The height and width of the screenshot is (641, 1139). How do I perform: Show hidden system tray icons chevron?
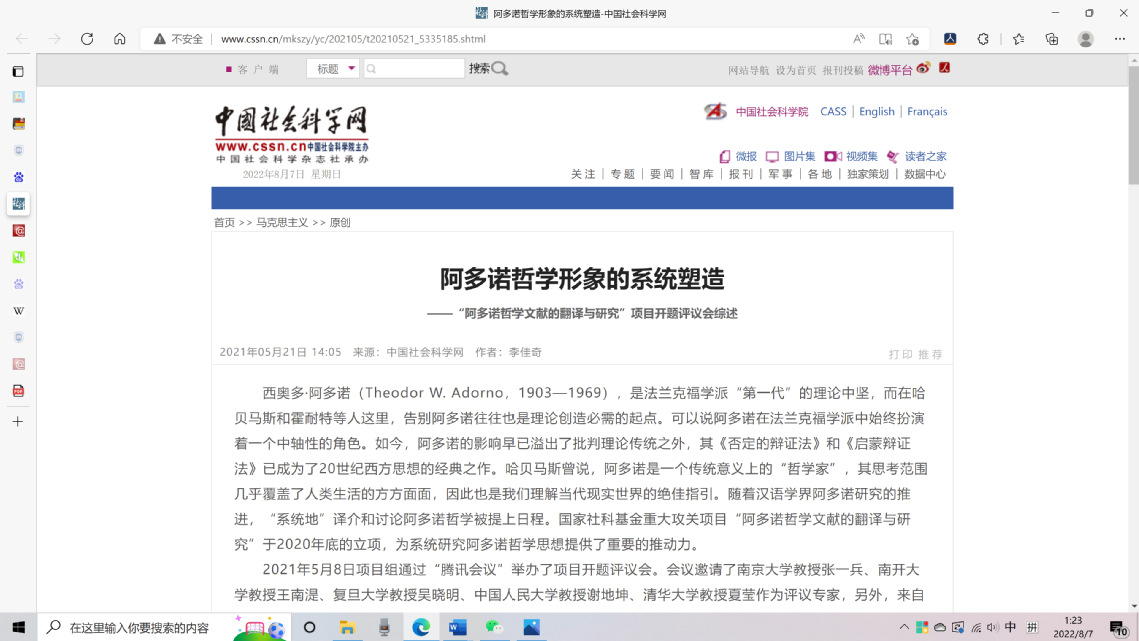[x=904, y=627]
